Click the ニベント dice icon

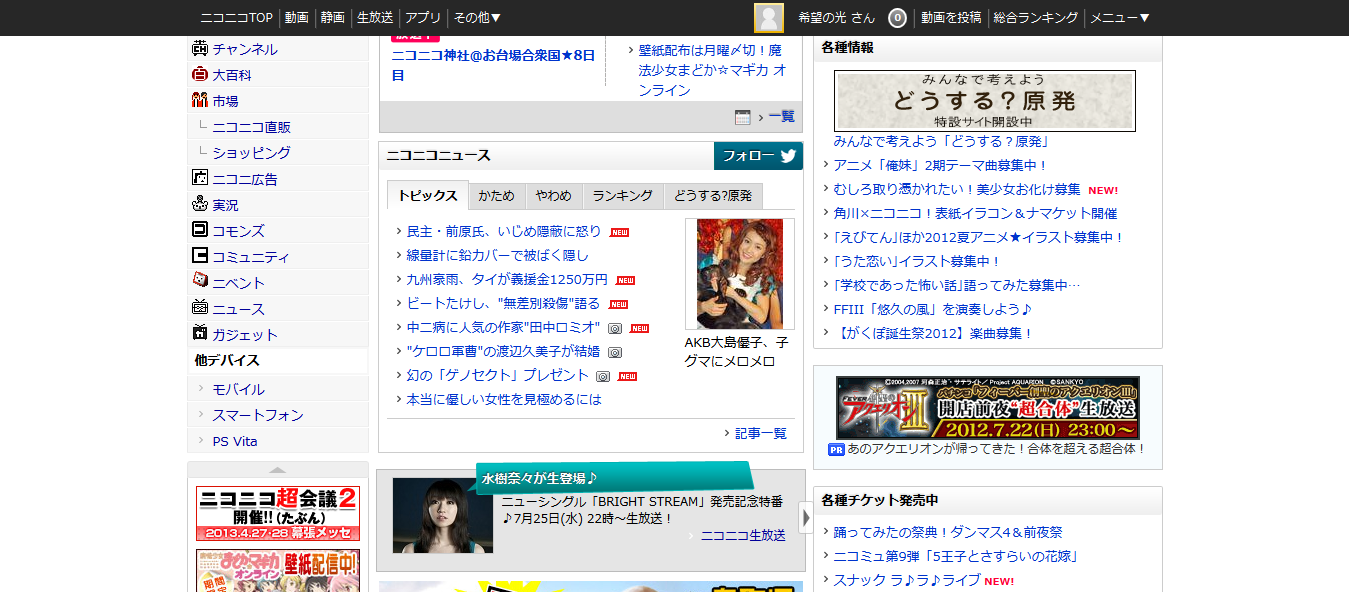199,281
